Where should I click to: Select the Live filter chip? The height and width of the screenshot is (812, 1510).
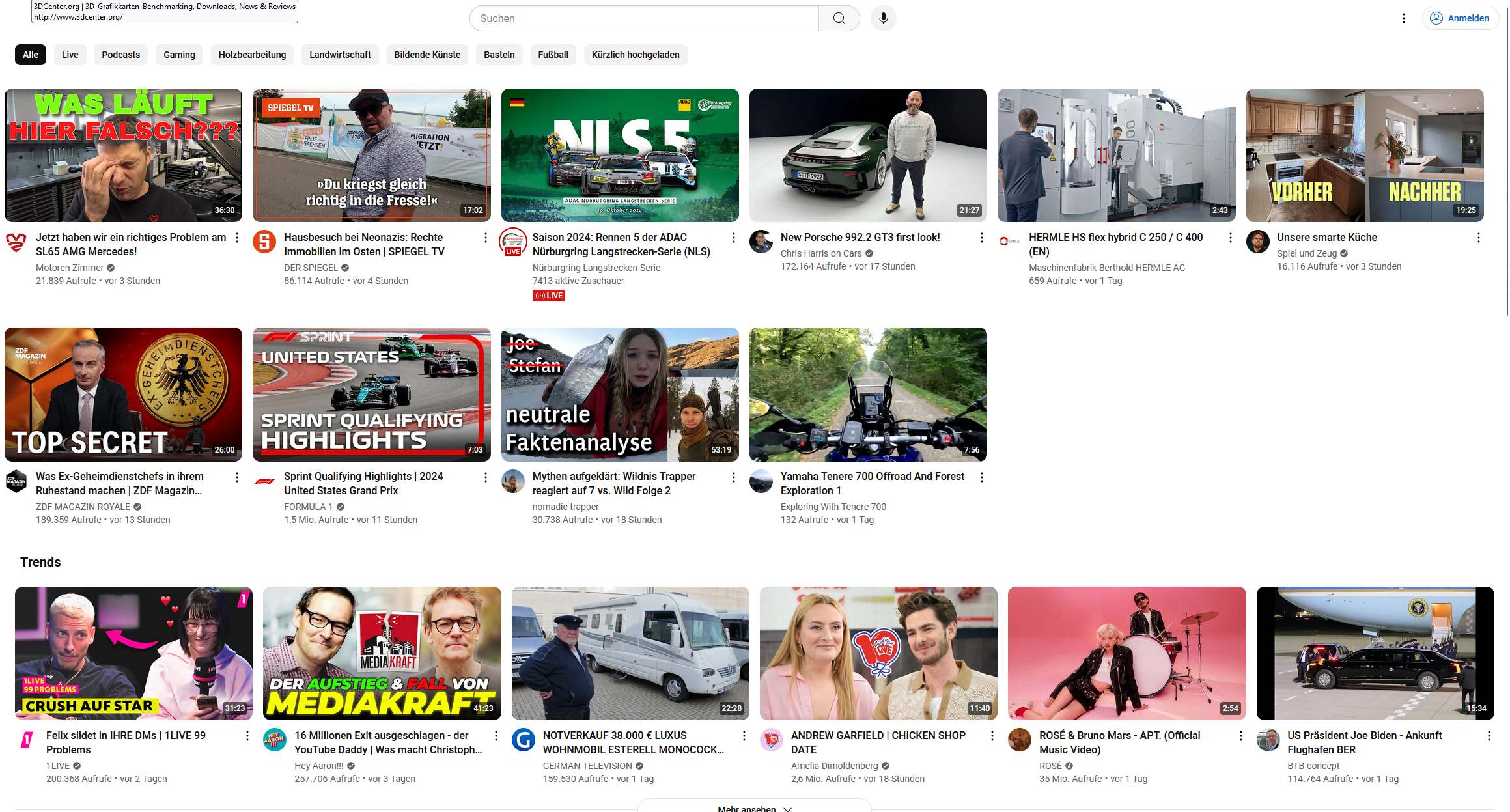[70, 55]
